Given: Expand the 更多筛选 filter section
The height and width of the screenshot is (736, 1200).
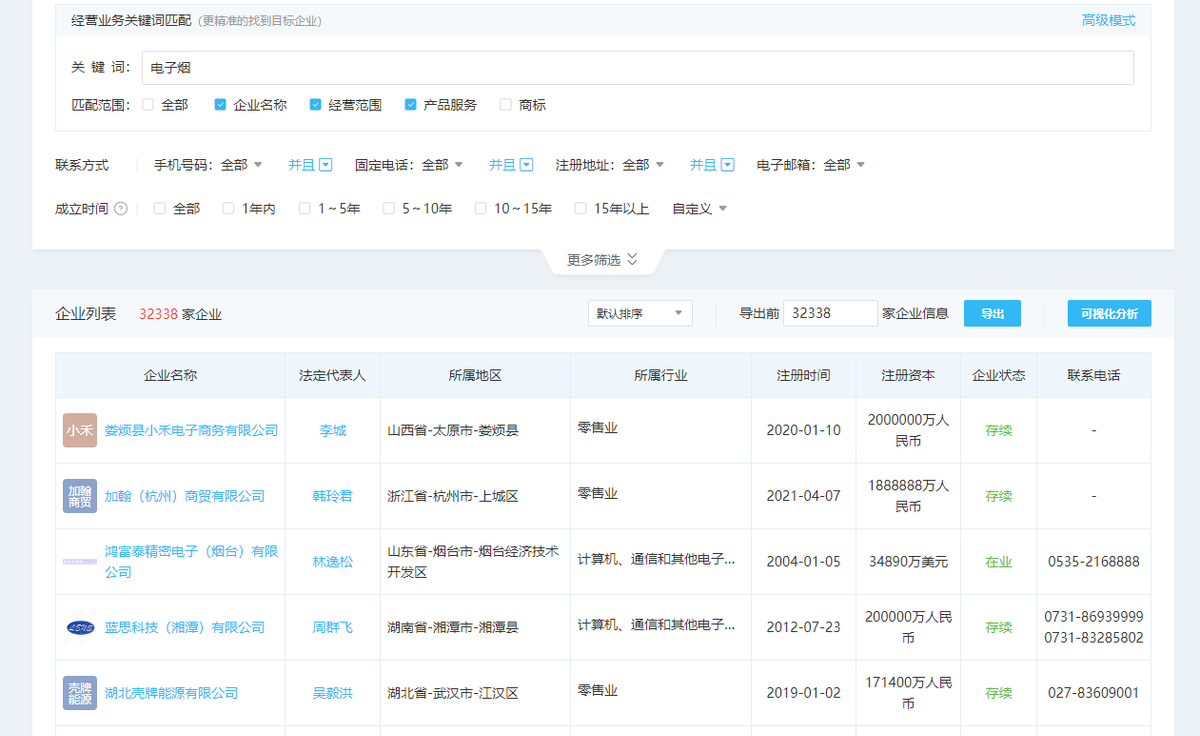Looking at the screenshot, I should pos(602,260).
